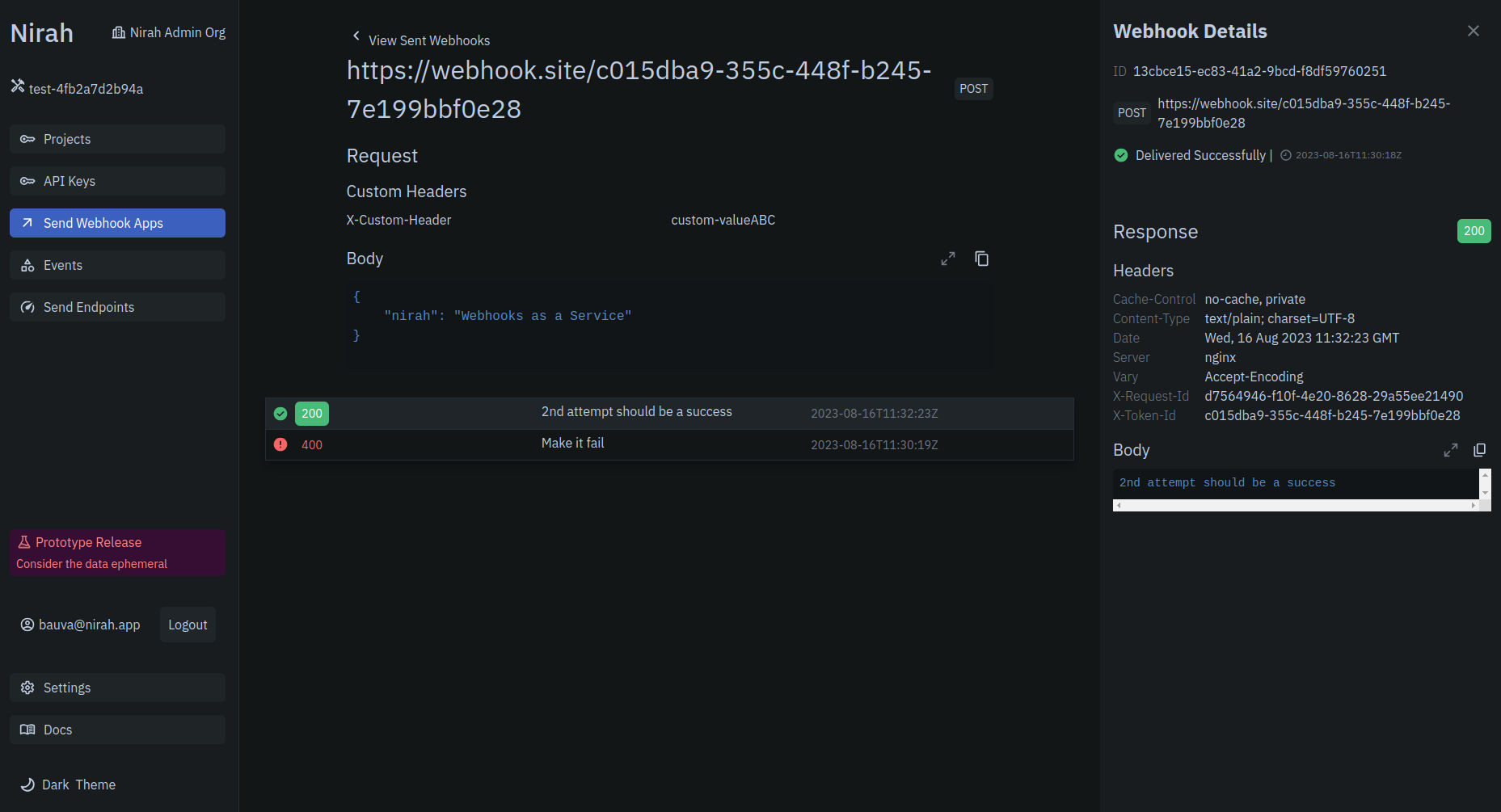This screenshot has height=812, width=1501.
Task: Follow the View Sent Webhooks link
Action: click(x=428, y=40)
